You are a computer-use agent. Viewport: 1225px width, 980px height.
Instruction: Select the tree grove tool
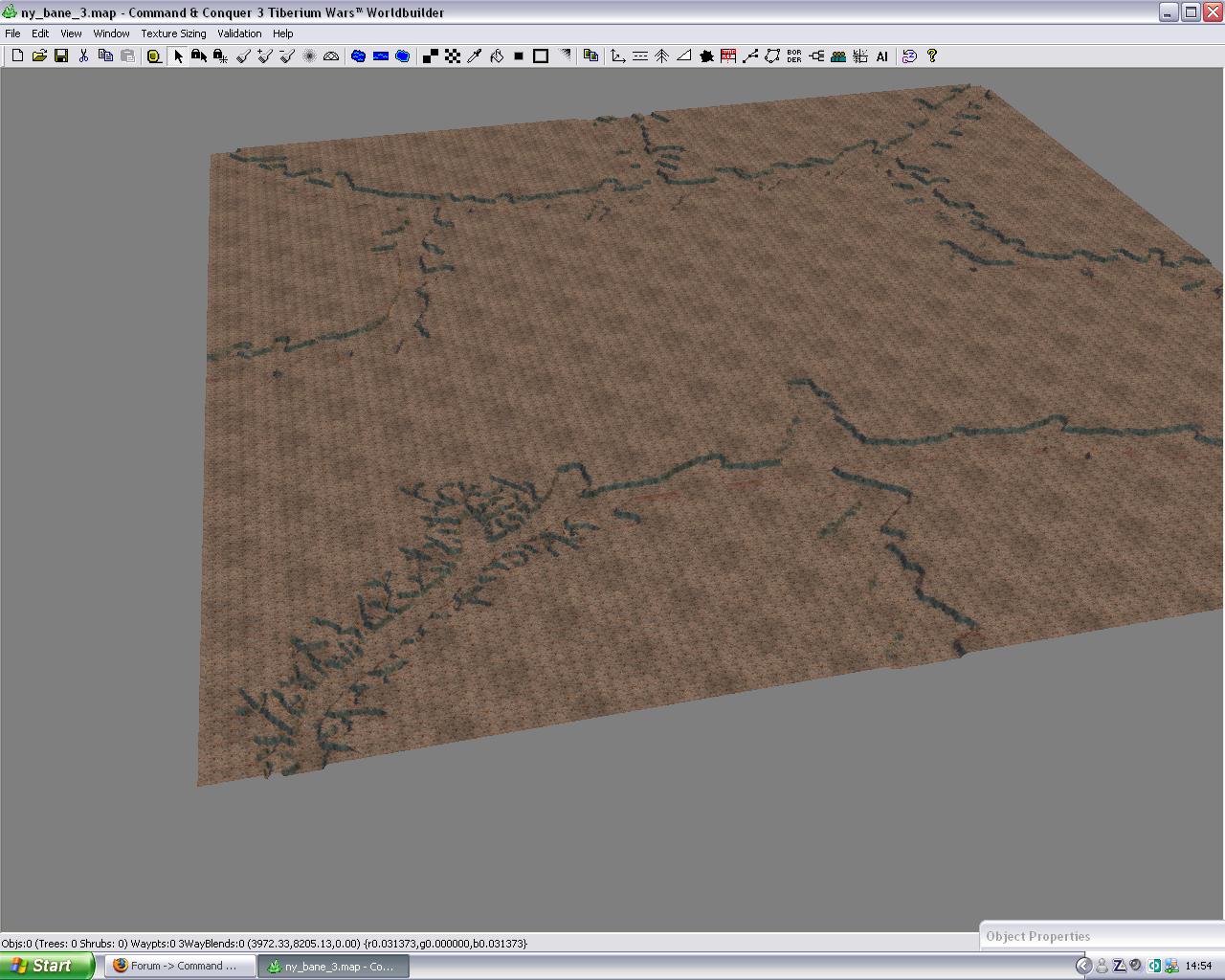[x=661, y=56]
